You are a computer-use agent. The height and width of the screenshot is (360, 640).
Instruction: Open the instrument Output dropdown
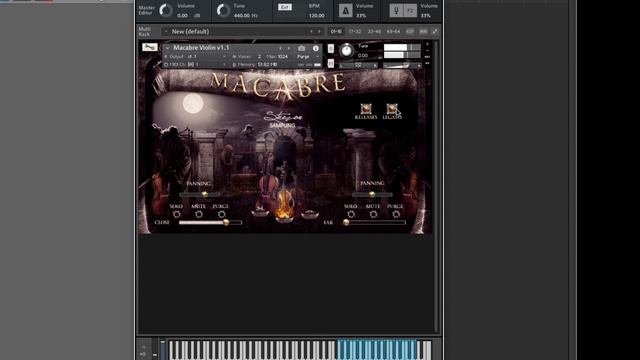coord(196,56)
